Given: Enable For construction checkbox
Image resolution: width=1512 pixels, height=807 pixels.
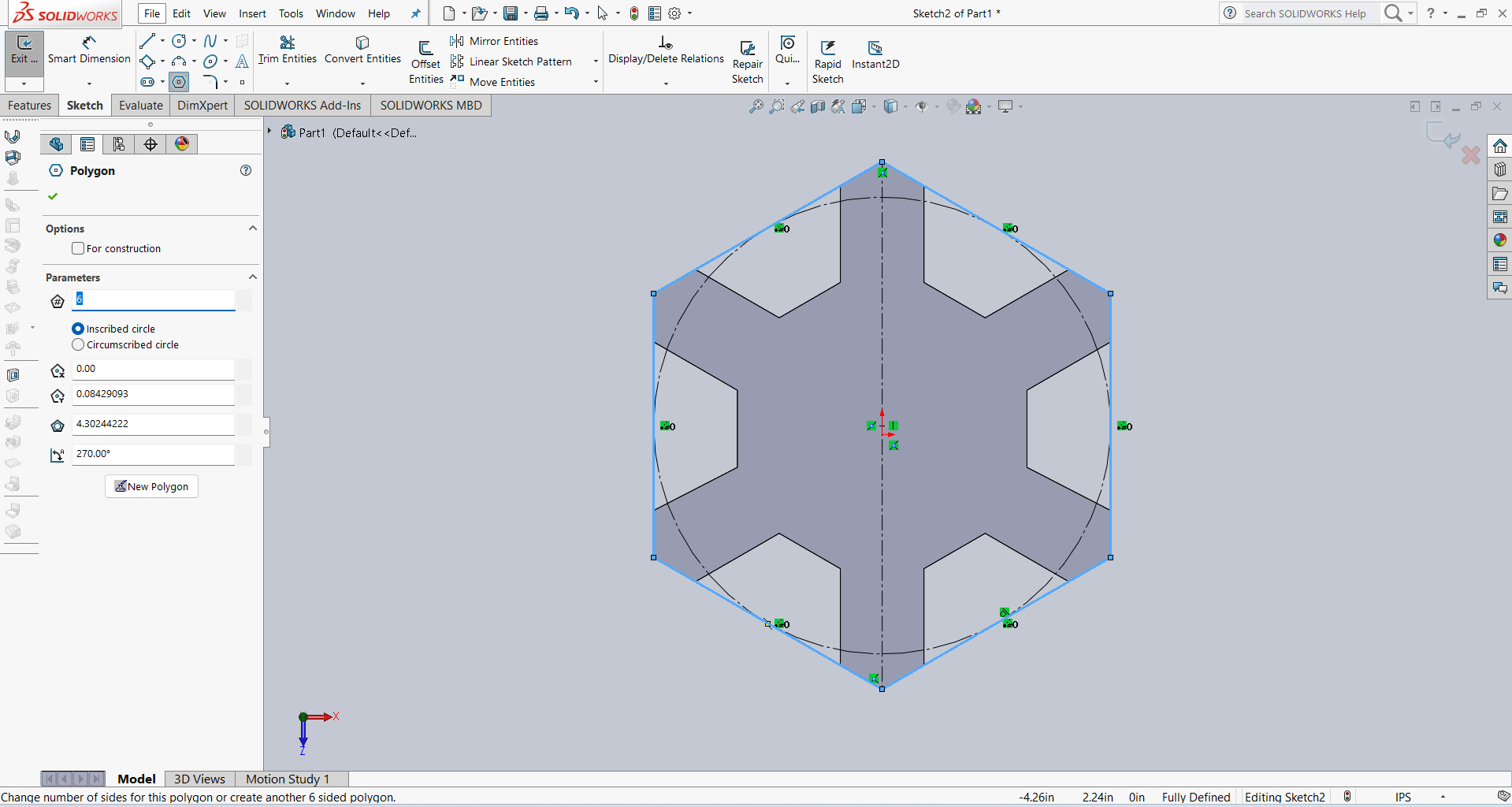Looking at the screenshot, I should pyautogui.click(x=78, y=248).
